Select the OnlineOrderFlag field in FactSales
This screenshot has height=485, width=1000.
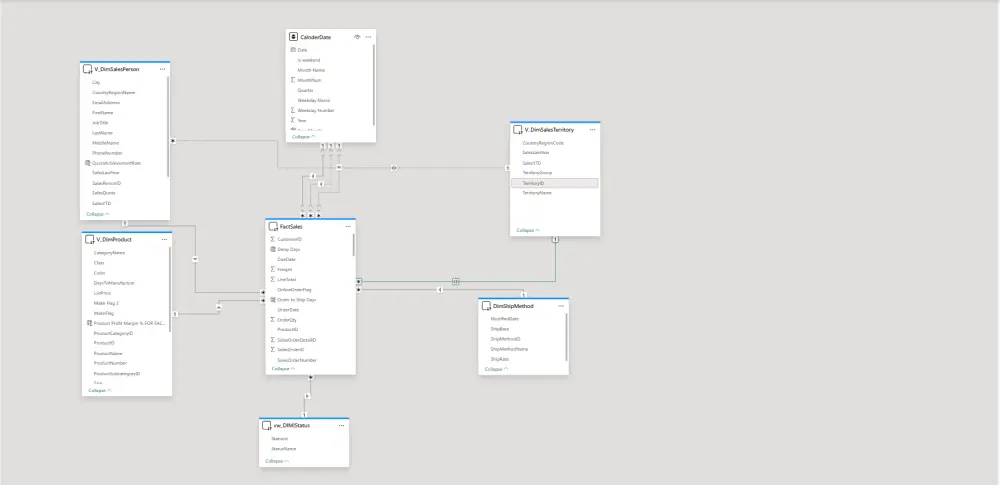point(295,290)
